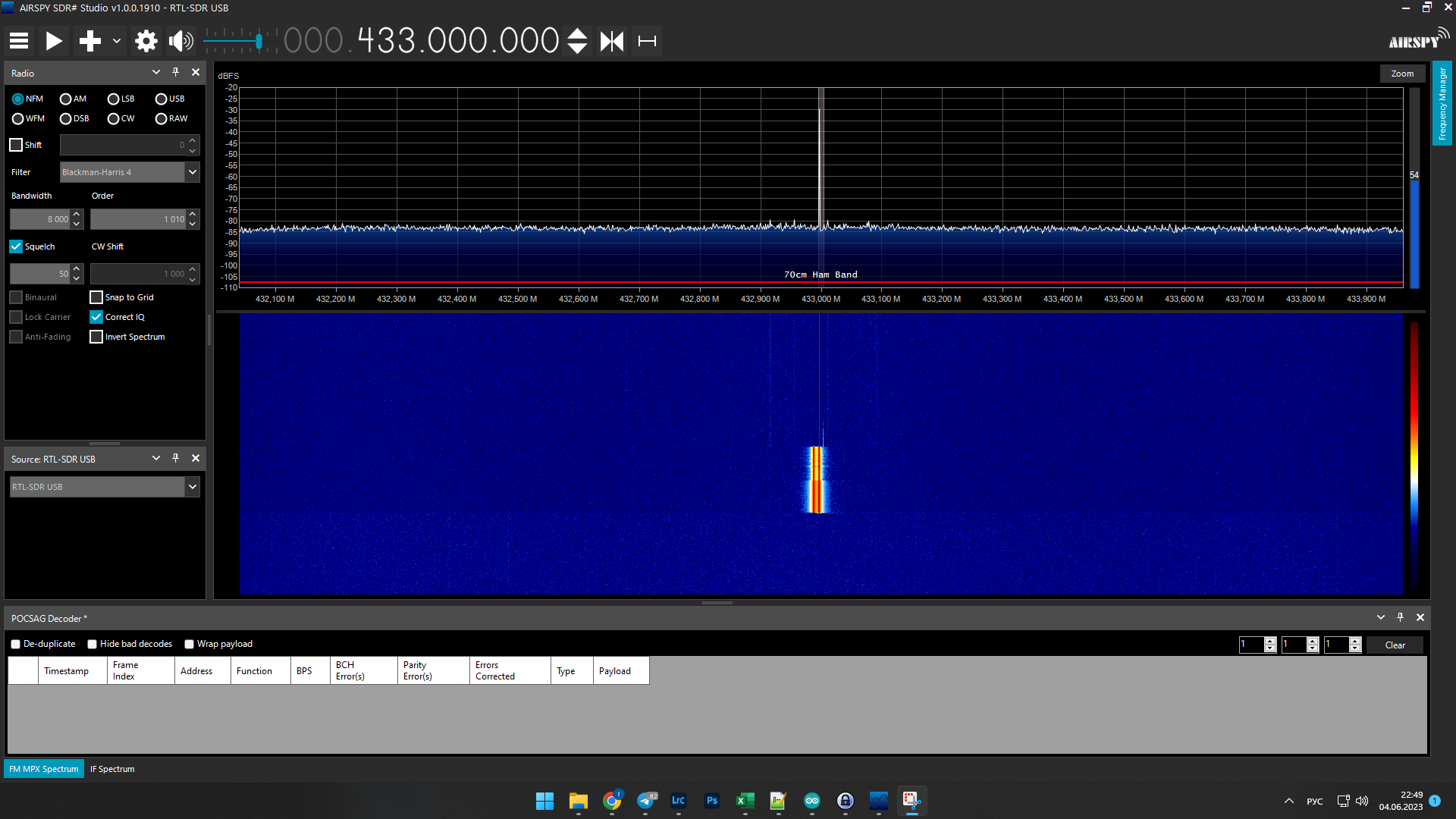Collapse the POCSAG Decoder panel chevron
Viewport: 1456px width, 819px height.
1381,618
